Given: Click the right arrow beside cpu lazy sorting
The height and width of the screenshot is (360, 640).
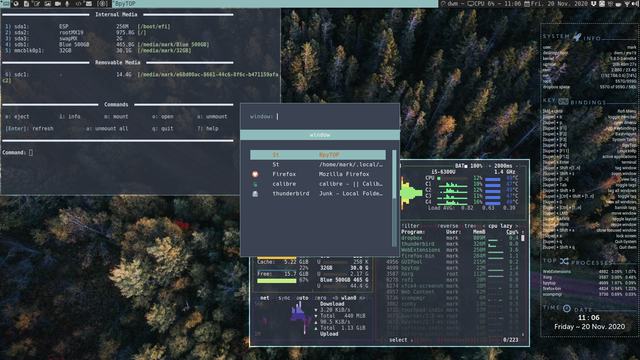Looking at the screenshot, I should (516, 226).
